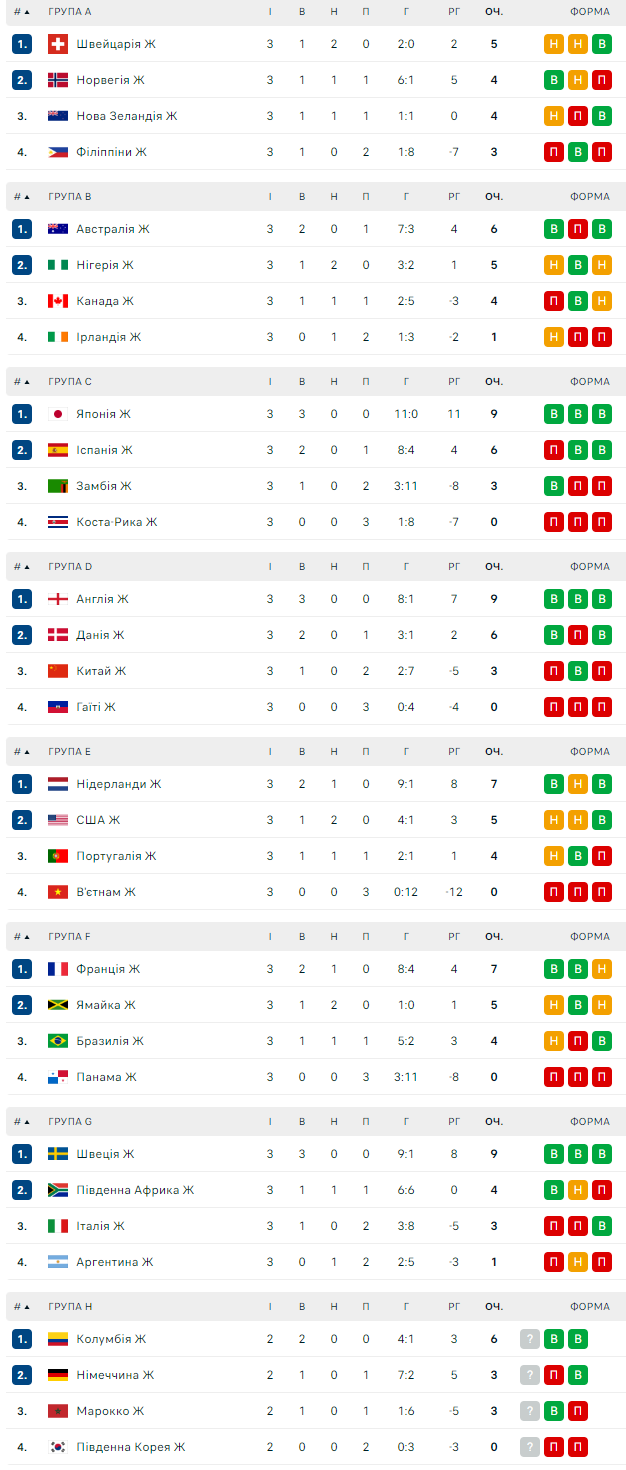This screenshot has height=1470, width=626.
Task: Sort Група D by the # column
Action: pyautogui.click(x=21, y=567)
